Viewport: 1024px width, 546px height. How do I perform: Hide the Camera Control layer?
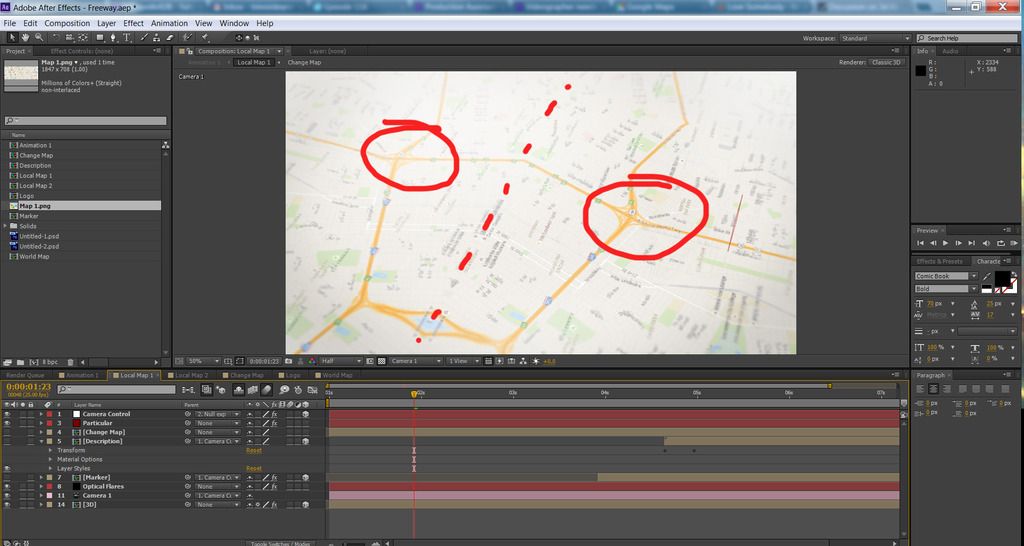(x=7, y=414)
